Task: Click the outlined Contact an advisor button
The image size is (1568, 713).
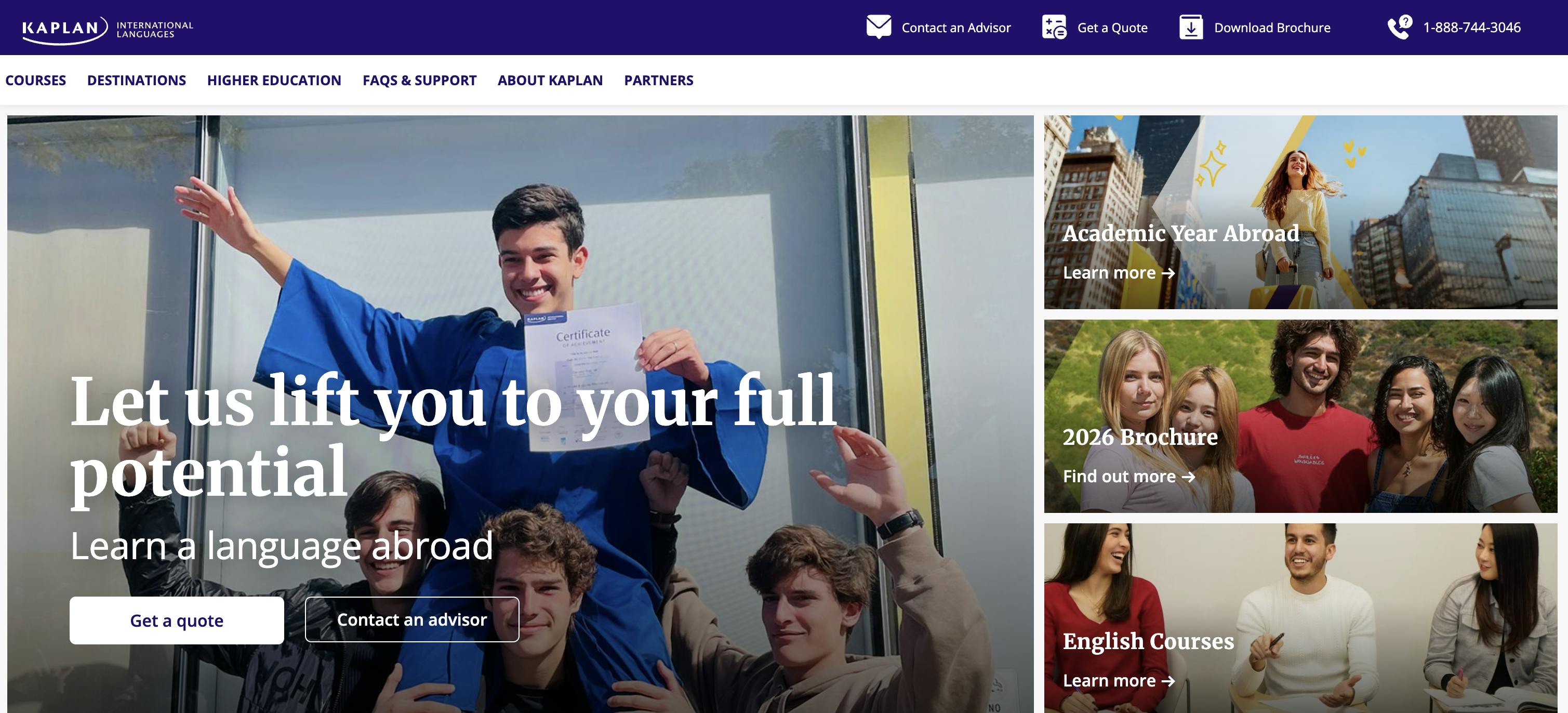Action: [x=412, y=619]
